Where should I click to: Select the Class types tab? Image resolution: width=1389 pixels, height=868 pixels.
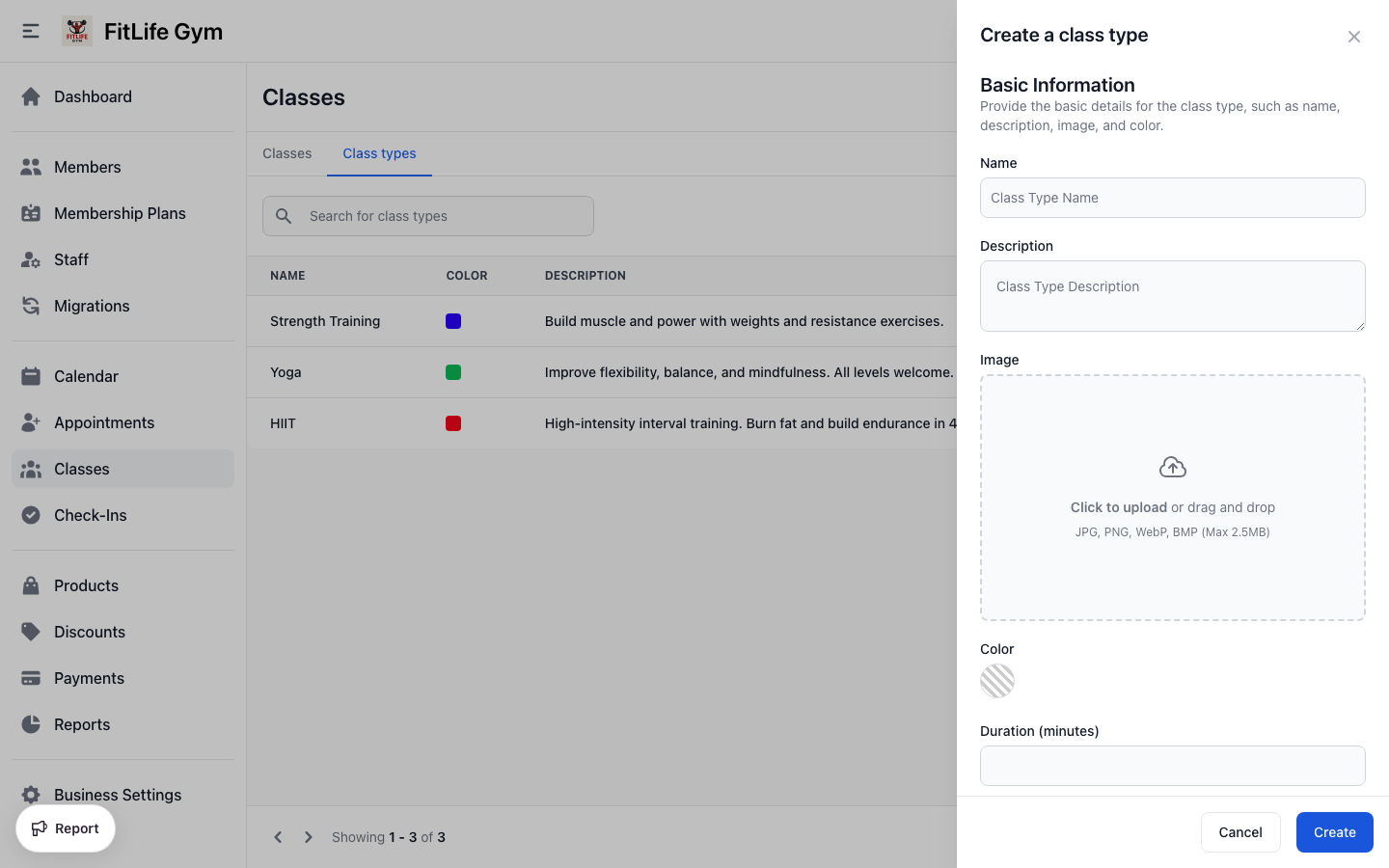pos(379,153)
